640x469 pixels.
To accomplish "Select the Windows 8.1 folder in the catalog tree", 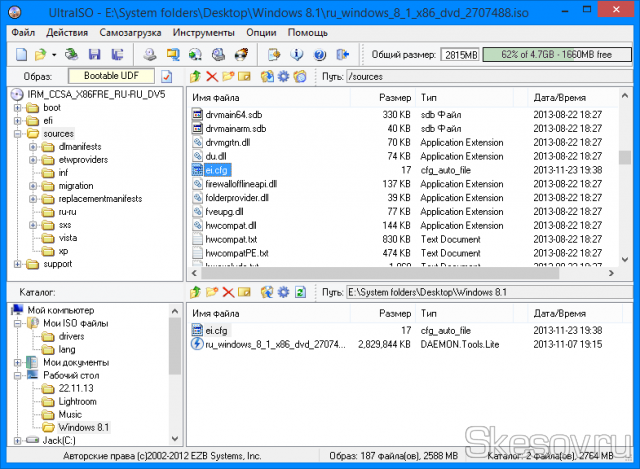I will [x=83, y=427].
